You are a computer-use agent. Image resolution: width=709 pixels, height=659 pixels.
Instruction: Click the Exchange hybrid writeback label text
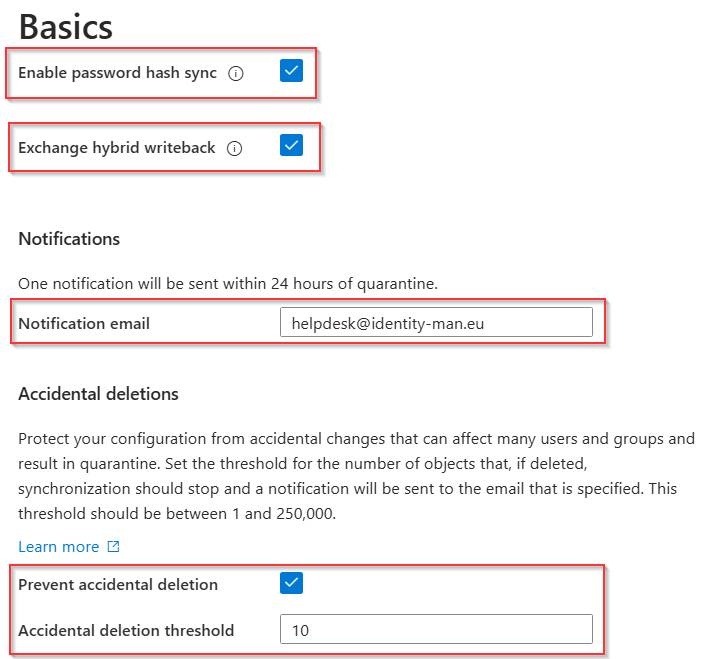point(116,148)
